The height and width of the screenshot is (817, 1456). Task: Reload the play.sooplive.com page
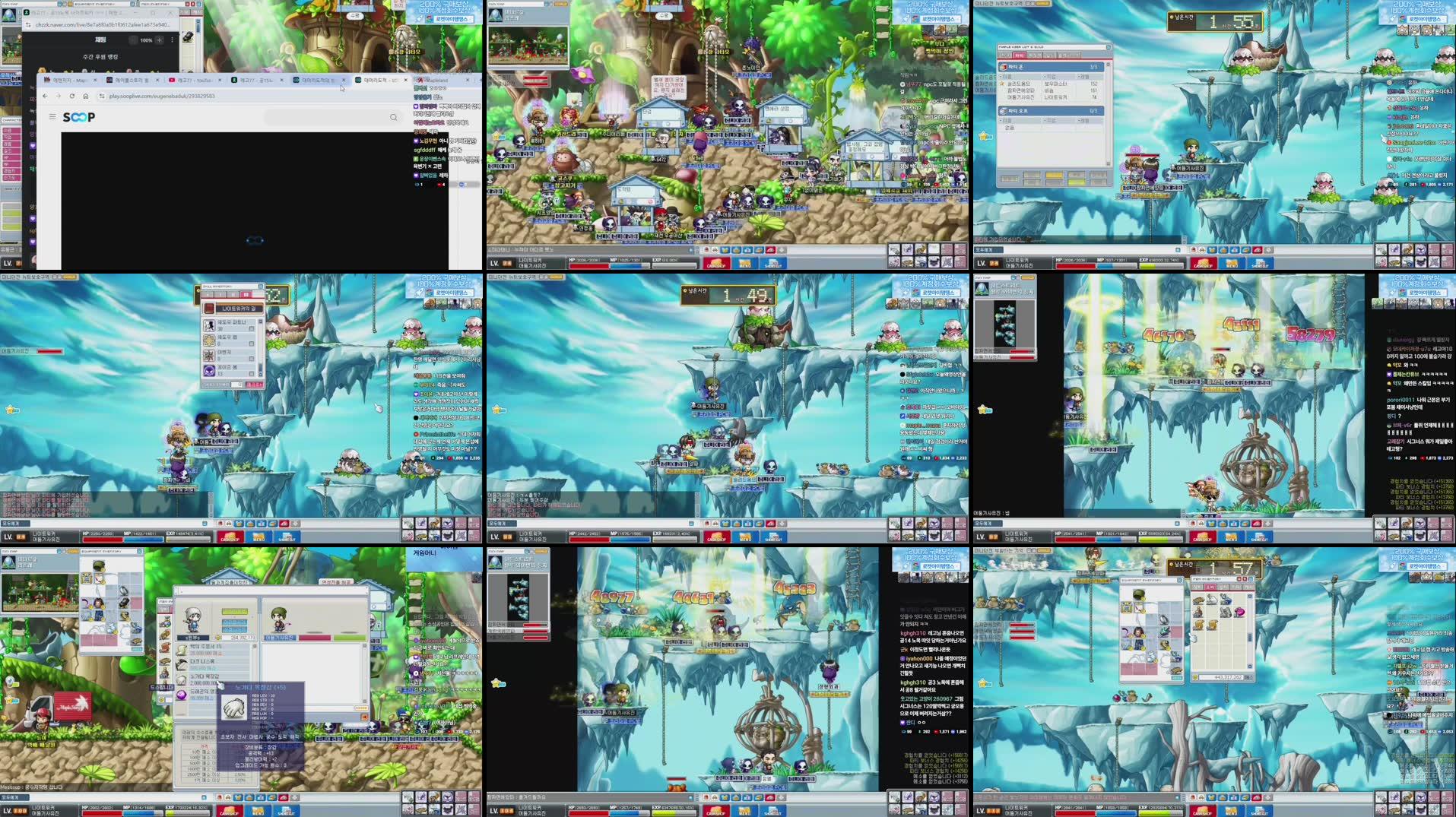tap(72, 96)
